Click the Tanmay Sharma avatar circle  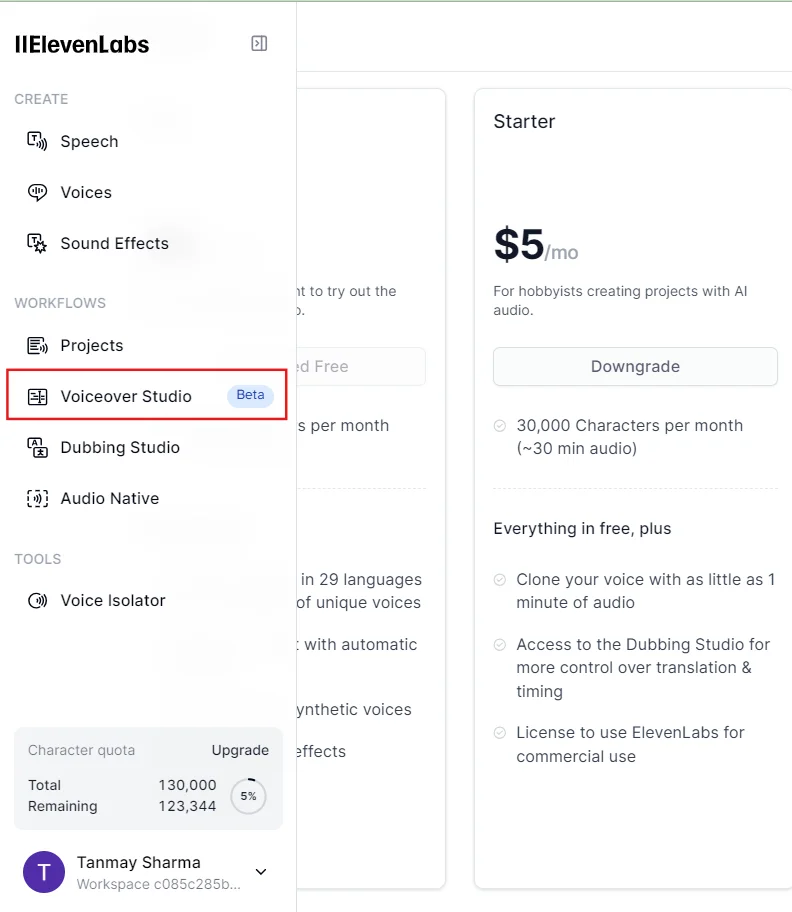(44, 872)
